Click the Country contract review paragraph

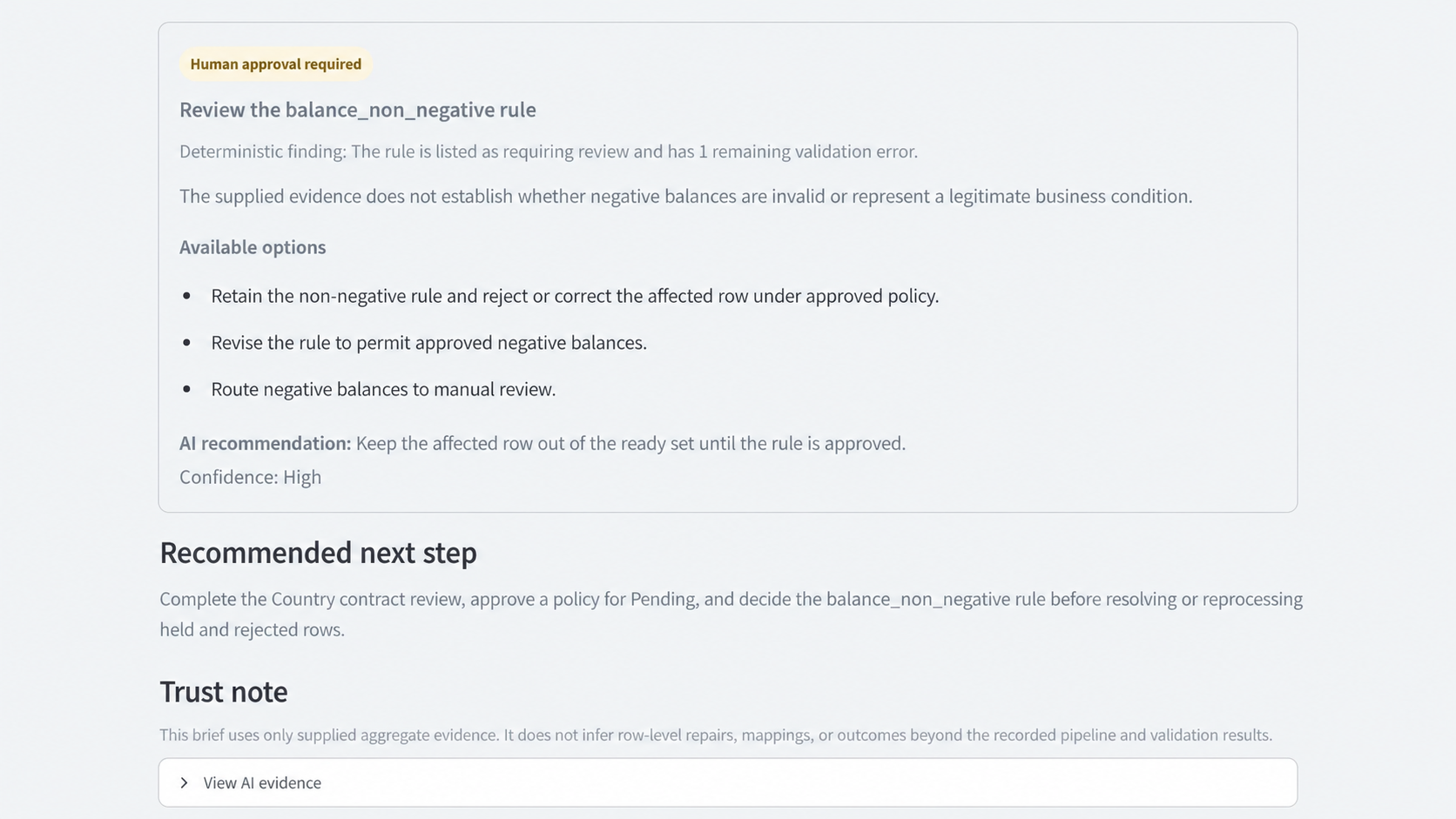[x=731, y=614]
